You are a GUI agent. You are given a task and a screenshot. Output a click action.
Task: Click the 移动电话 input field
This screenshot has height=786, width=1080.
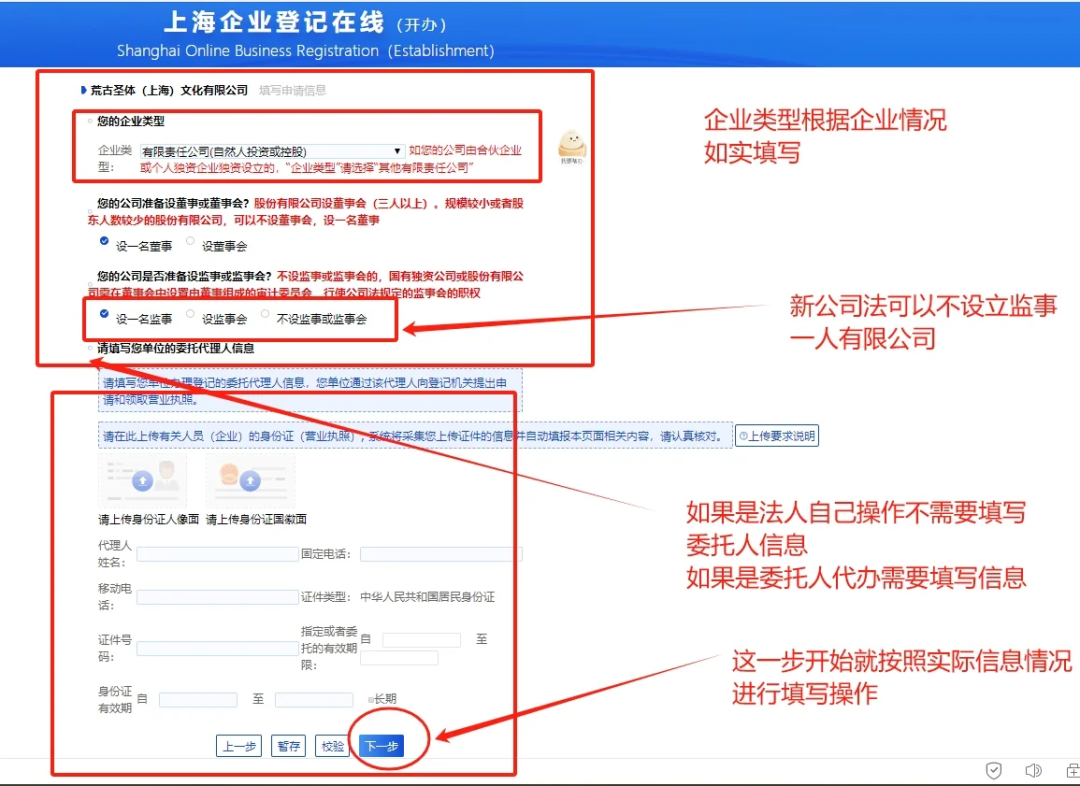click(x=217, y=597)
